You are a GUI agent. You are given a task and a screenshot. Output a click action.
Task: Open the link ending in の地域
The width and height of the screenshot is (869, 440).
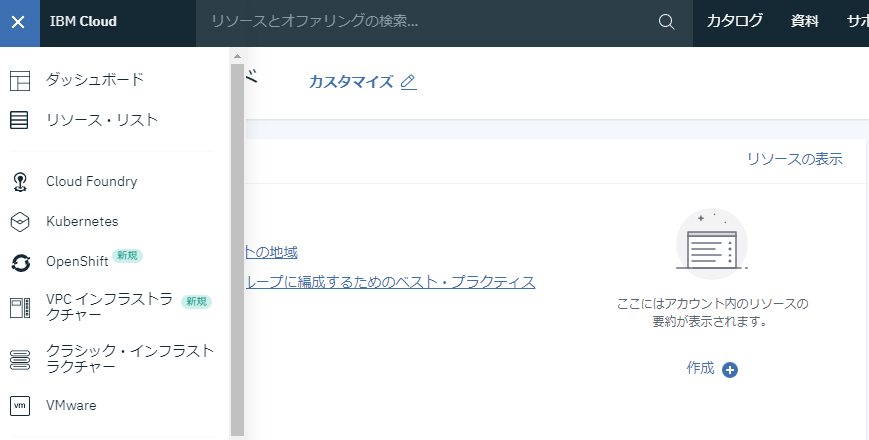pyautogui.click(x=272, y=252)
